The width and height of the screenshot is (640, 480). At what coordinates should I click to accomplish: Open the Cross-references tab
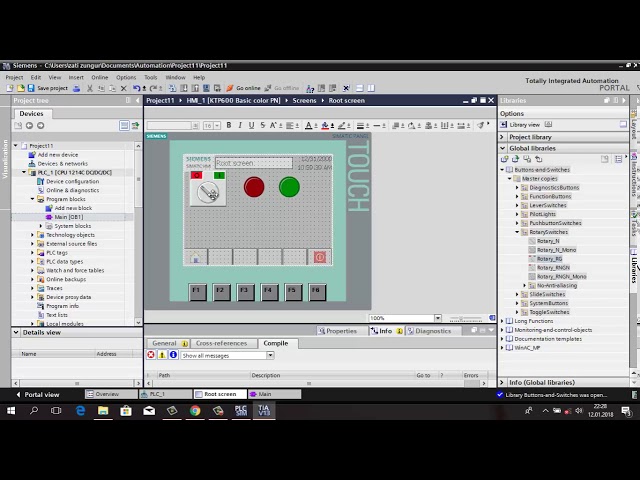221,343
